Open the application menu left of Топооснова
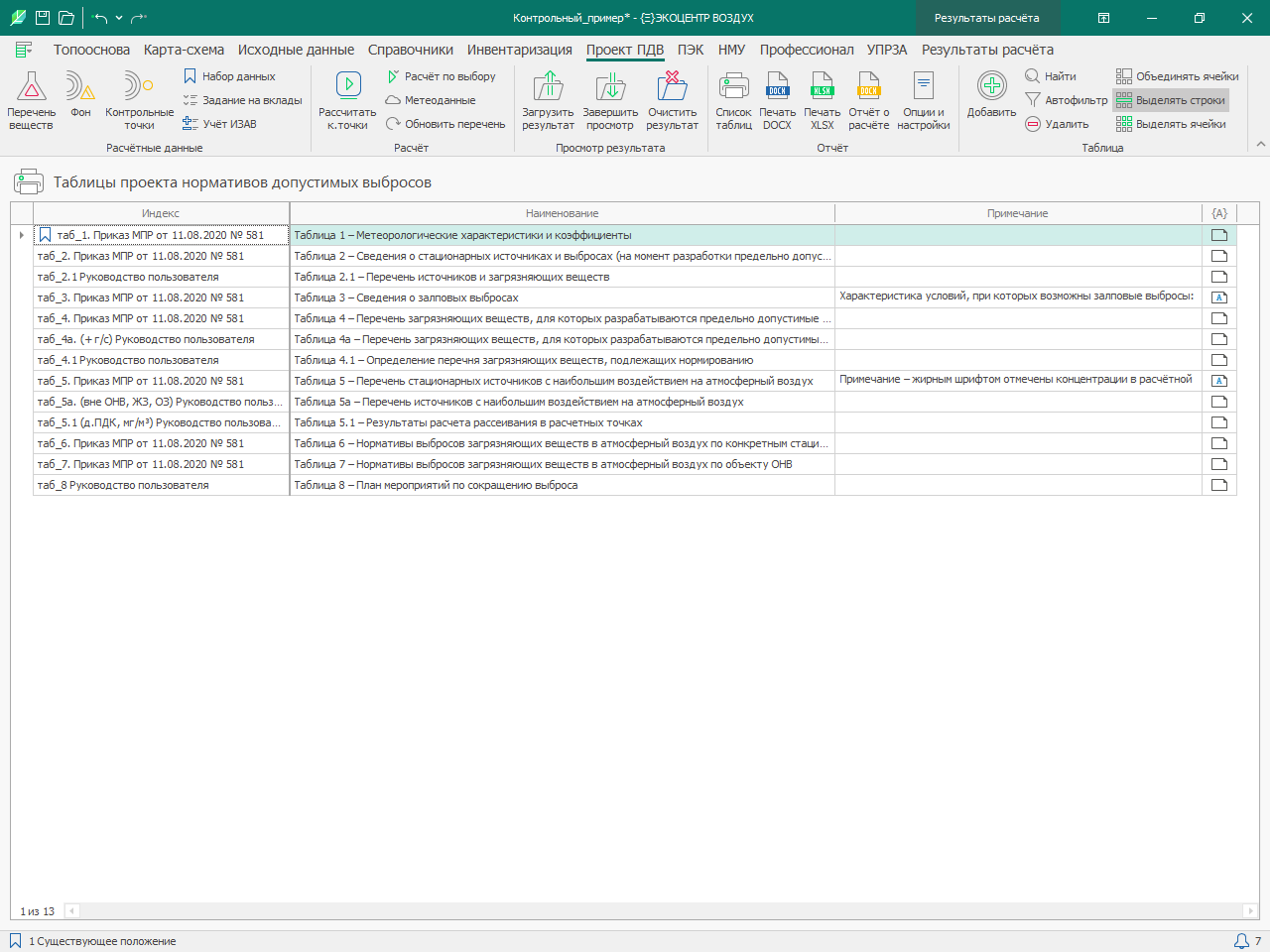1270x952 pixels. coord(25,50)
